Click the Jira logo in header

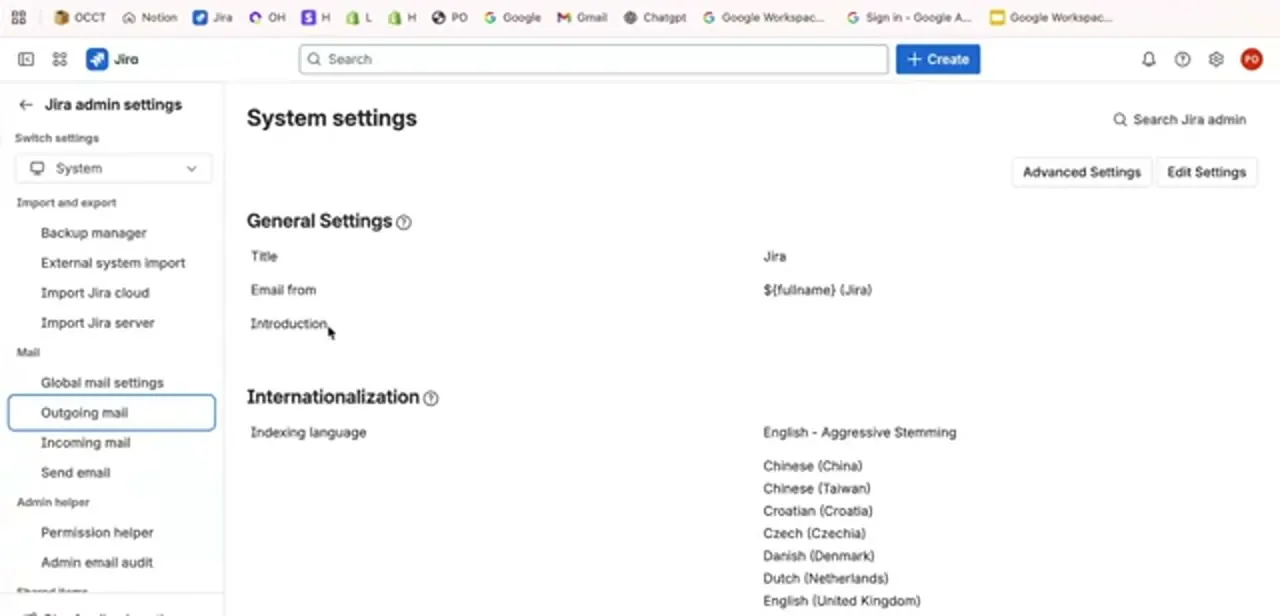(x=113, y=59)
